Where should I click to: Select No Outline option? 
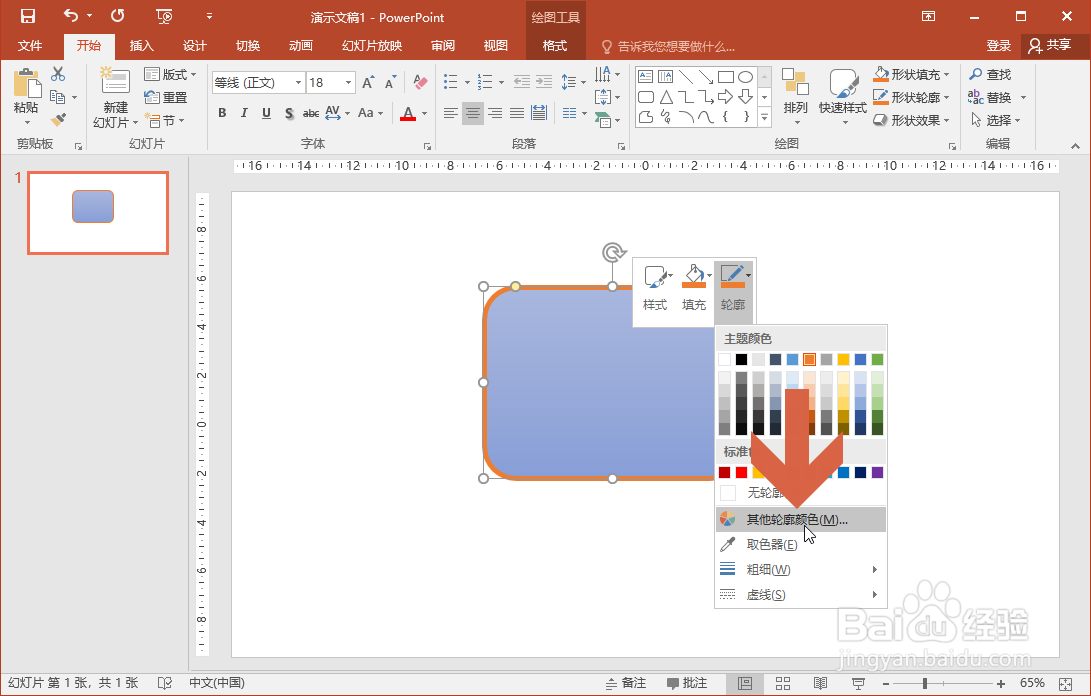(800, 493)
